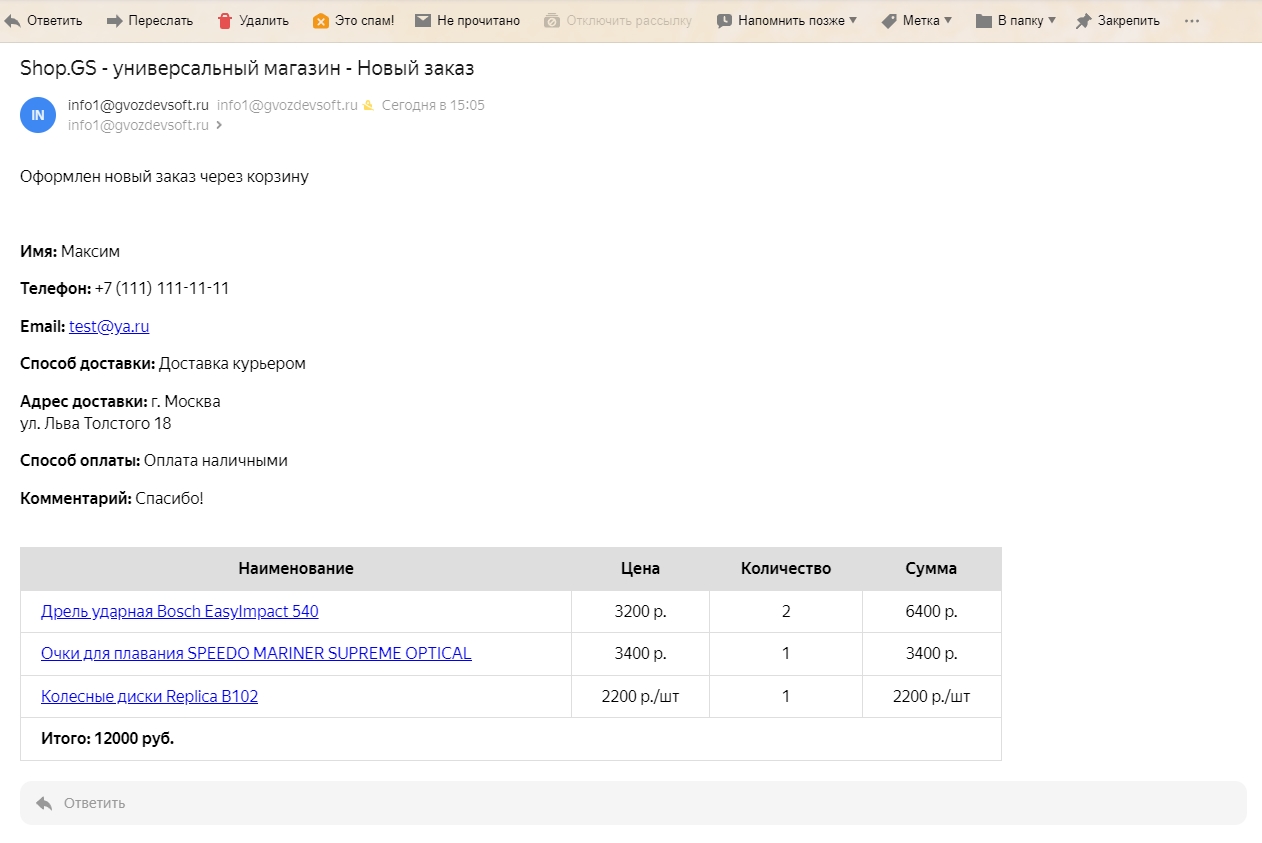Click the sender avatar 'IN' circle
The height and width of the screenshot is (843, 1262).
coord(38,115)
